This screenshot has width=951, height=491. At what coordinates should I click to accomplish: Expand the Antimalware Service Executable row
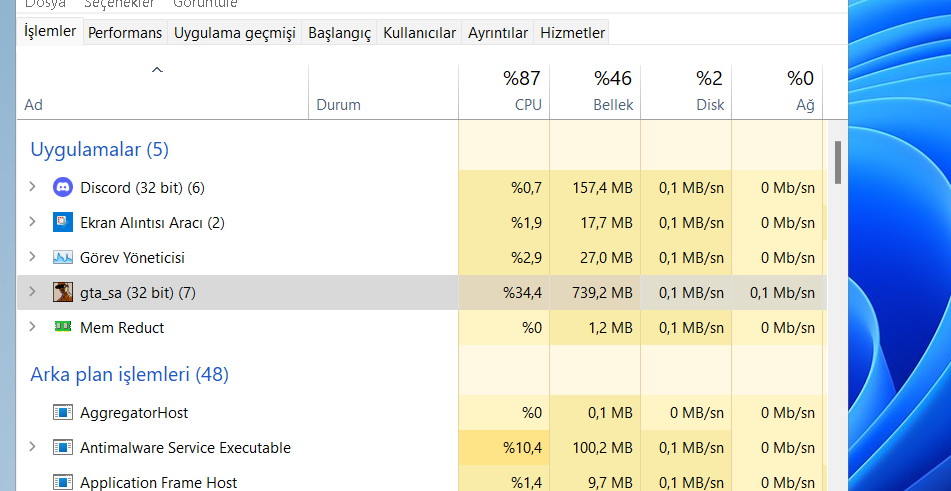pos(32,447)
